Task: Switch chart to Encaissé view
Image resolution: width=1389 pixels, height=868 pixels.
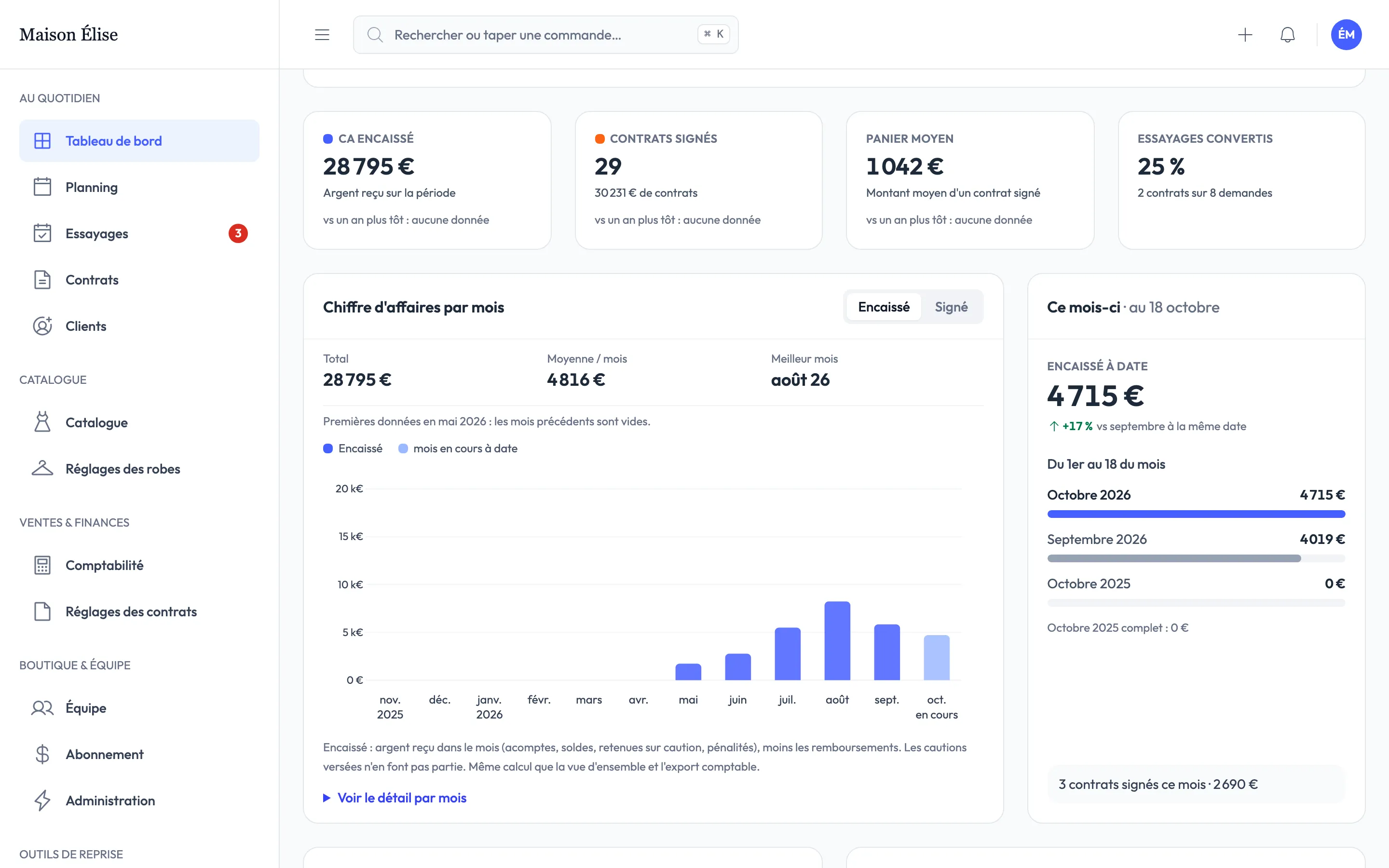Action: [x=884, y=307]
